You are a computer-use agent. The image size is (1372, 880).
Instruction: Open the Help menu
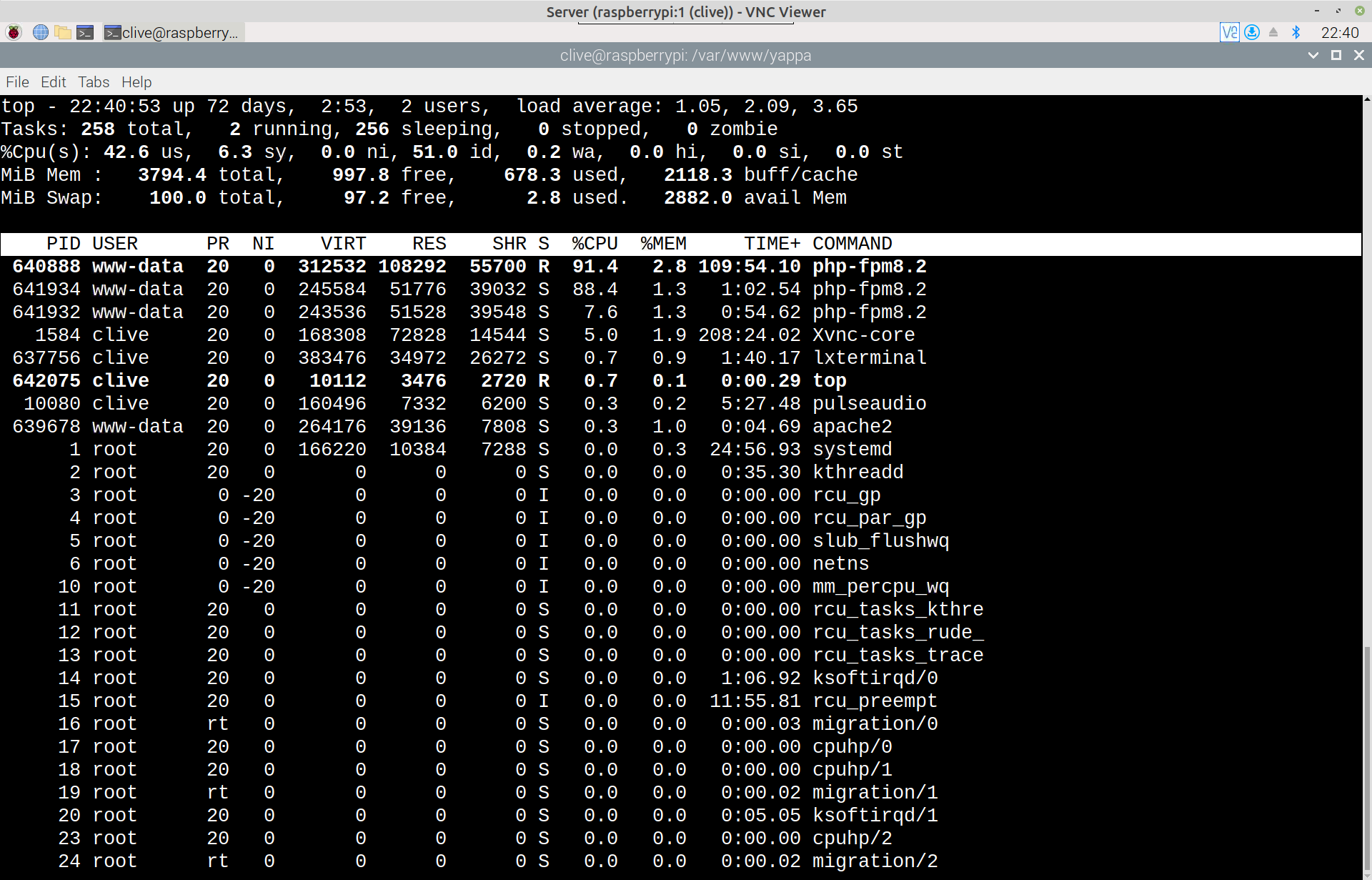[x=136, y=82]
